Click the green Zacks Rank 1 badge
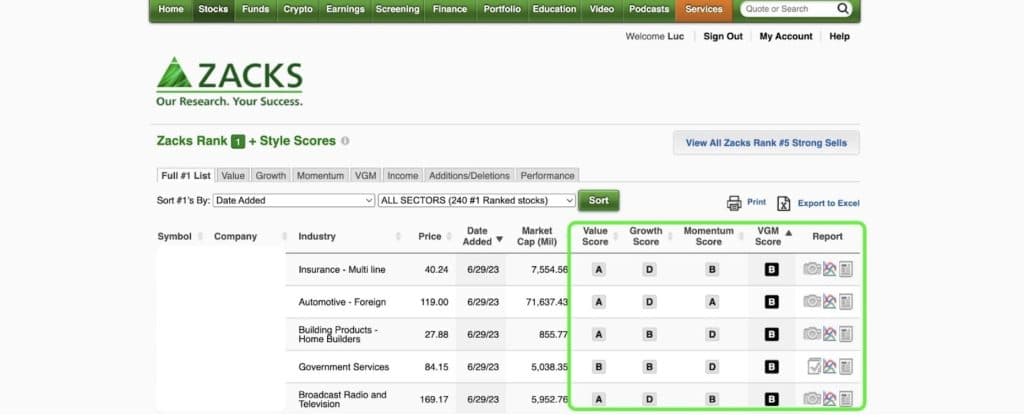This screenshot has height=417, width=1024. (238, 141)
